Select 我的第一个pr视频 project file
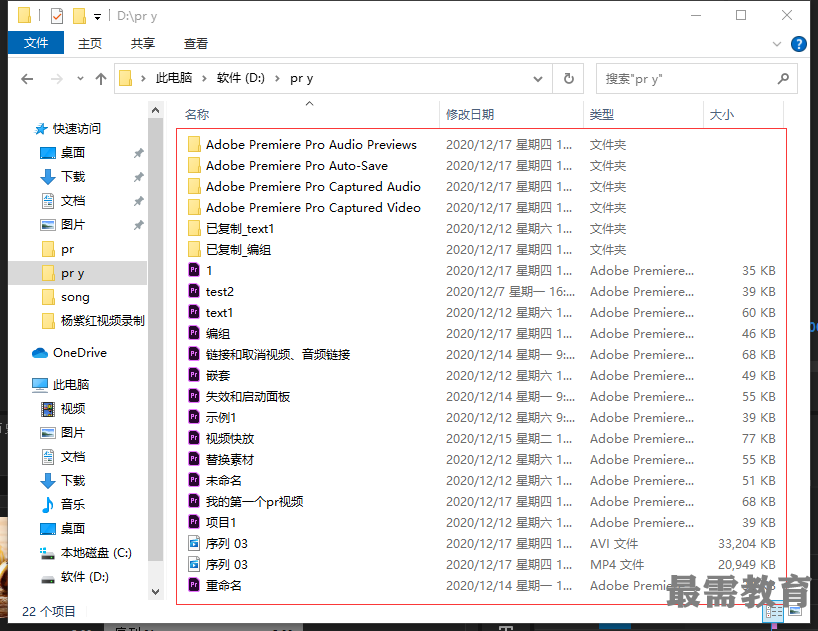The width and height of the screenshot is (818, 631). 254,501
